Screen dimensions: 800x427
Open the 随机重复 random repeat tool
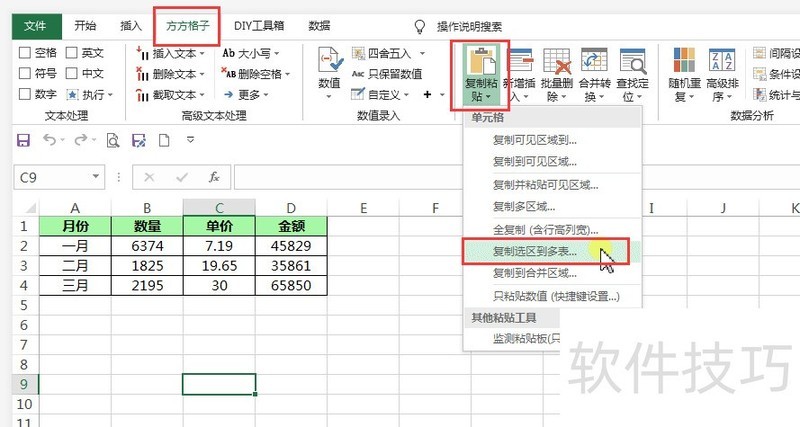pyautogui.click(x=684, y=74)
